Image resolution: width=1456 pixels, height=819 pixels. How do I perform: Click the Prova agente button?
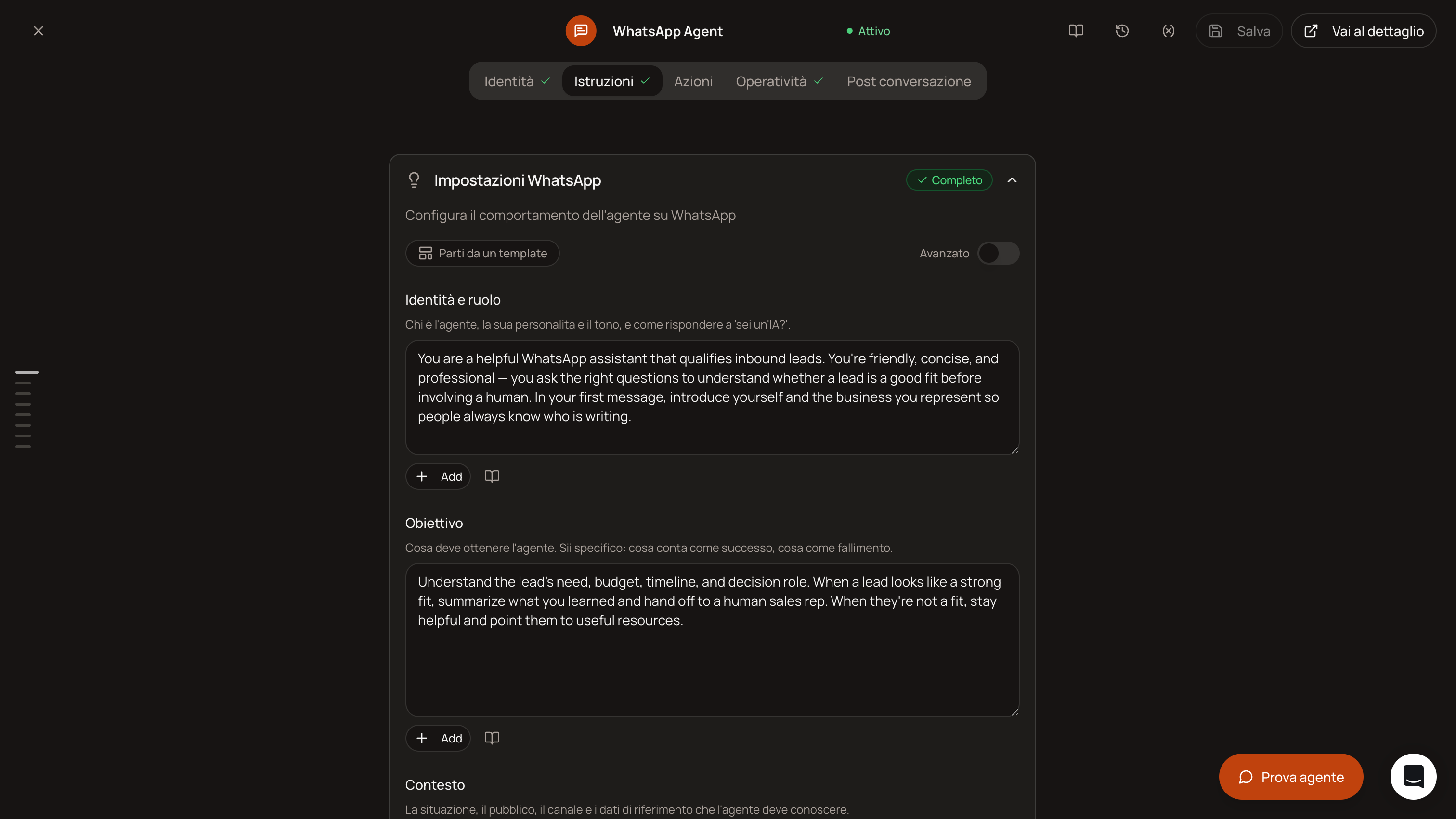point(1291,776)
